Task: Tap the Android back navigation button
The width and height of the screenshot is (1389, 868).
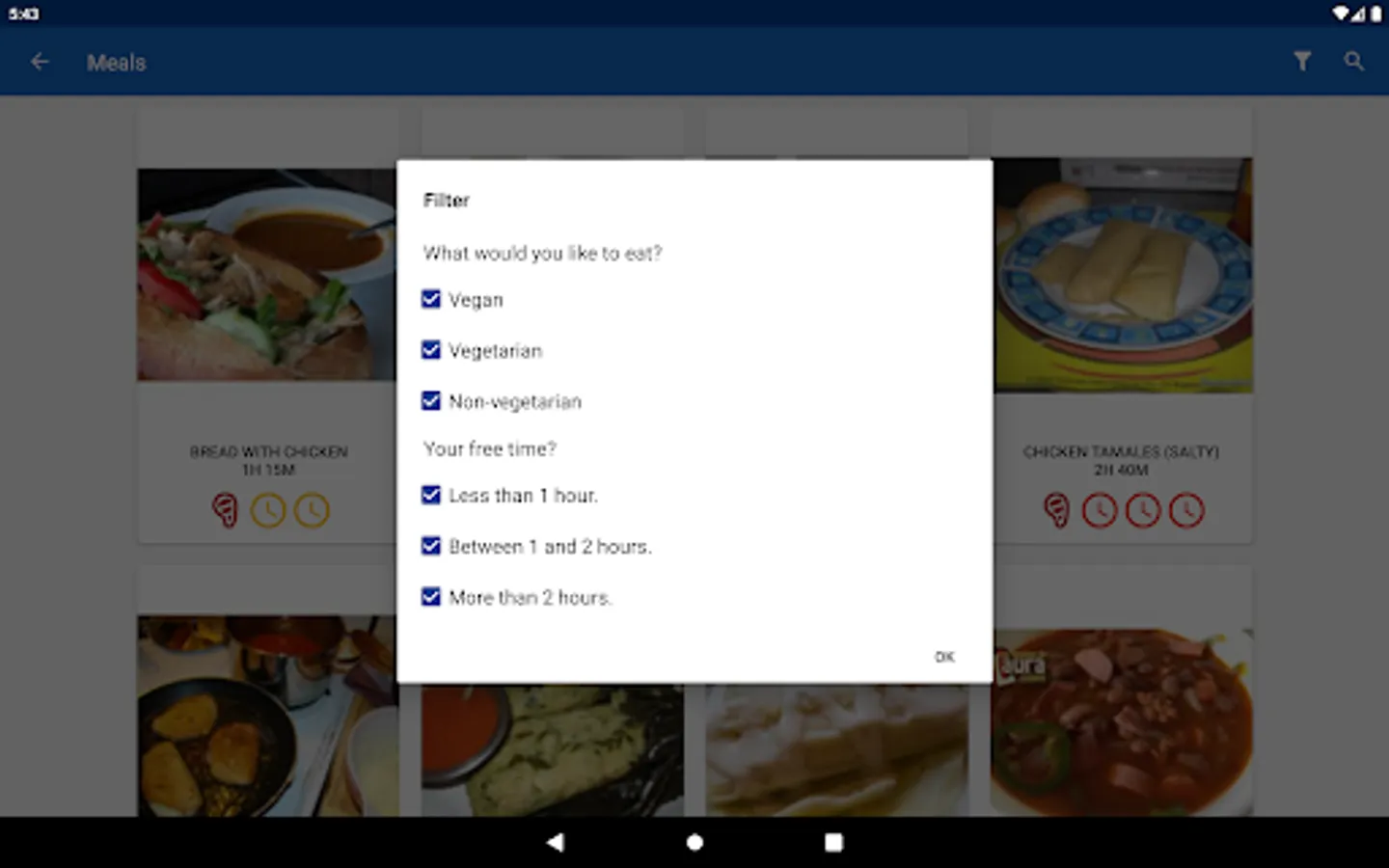Action: (555, 842)
